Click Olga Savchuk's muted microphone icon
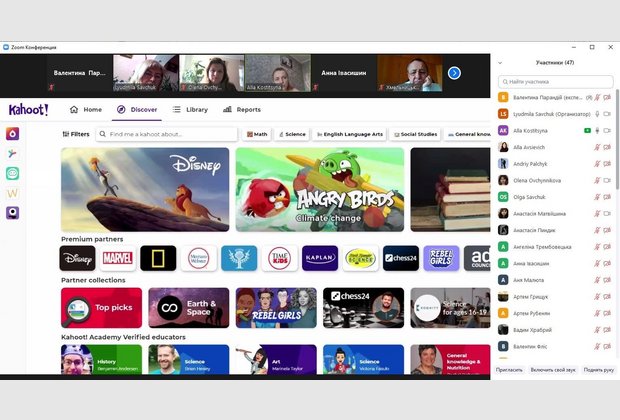Screen dimensions: 620x420 597,197
